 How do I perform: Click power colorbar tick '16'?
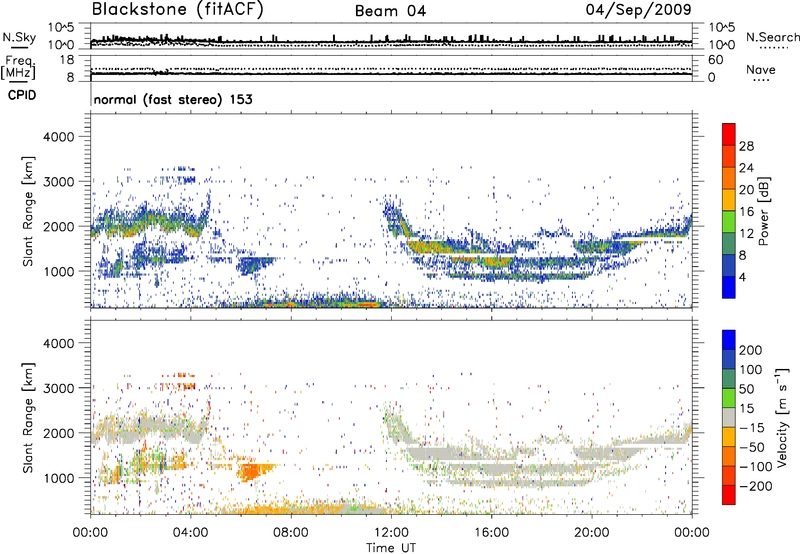click(x=746, y=212)
